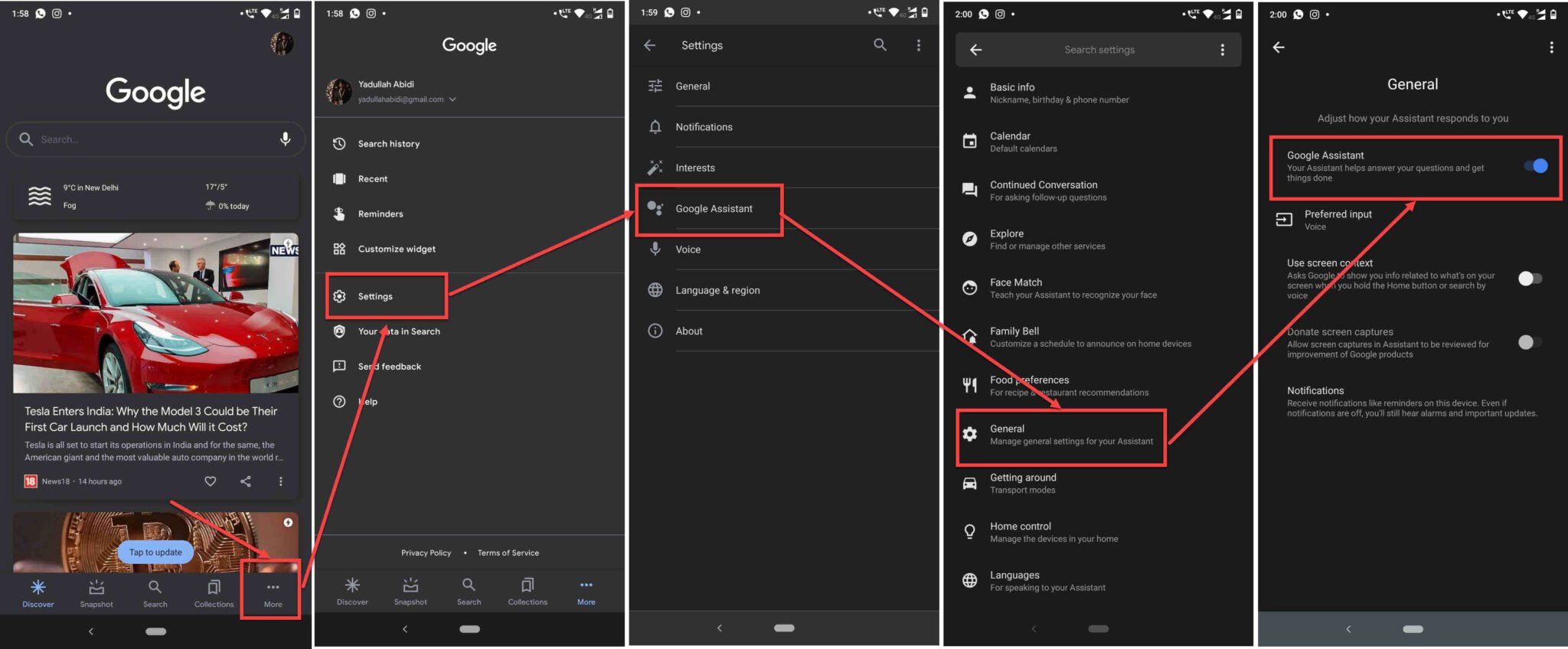The image size is (1568, 649).
Task: Enable Donate screen captures switch
Action: pyautogui.click(x=1530, y=342)
